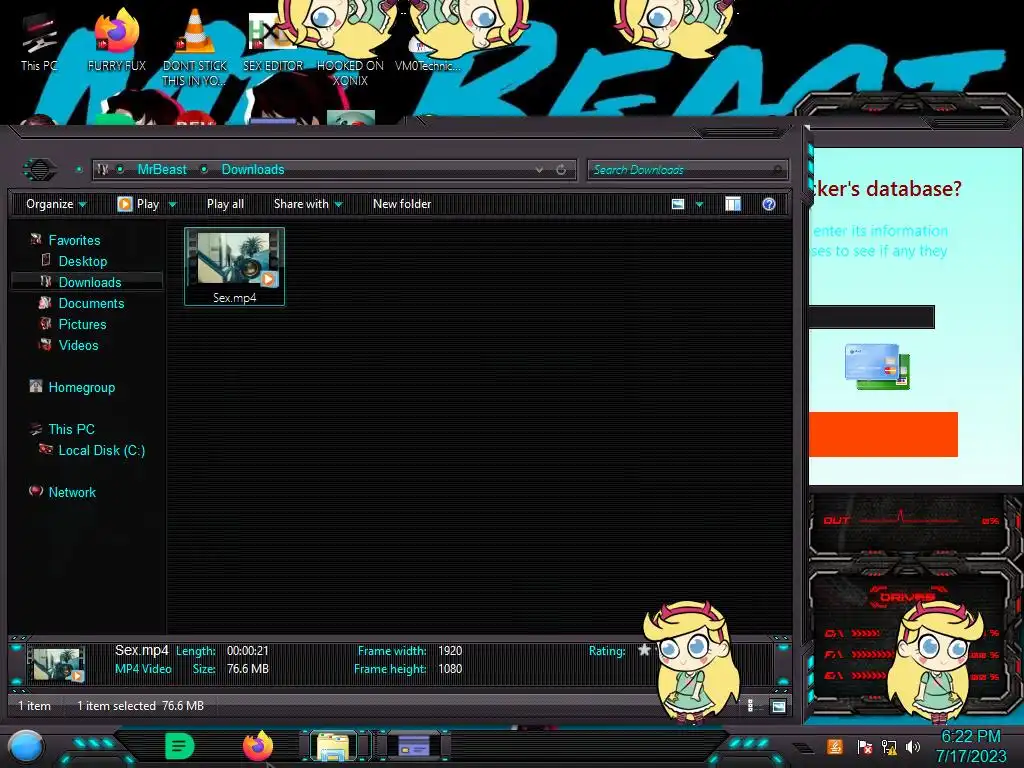Viewport: 1024px width, 768px height.
Task: Select Network in navigation pane
Action: (x=72, y=492)
